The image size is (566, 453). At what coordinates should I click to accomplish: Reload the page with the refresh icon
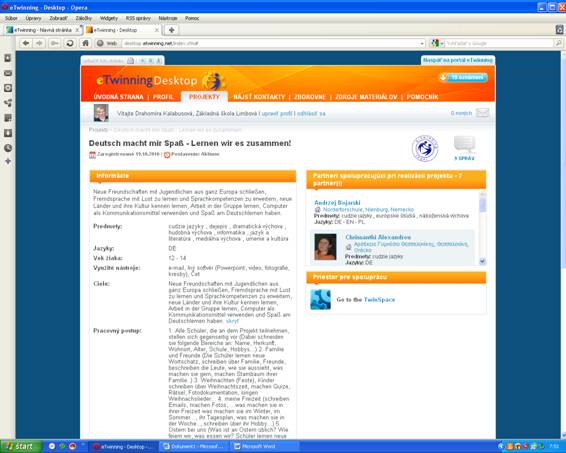(x=70, y=43)
